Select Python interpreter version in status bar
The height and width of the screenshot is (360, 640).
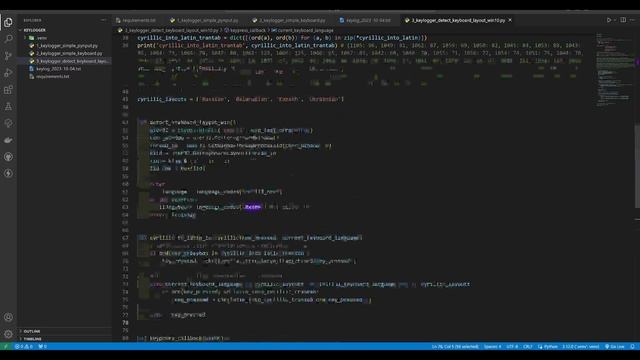pos(580,347)
